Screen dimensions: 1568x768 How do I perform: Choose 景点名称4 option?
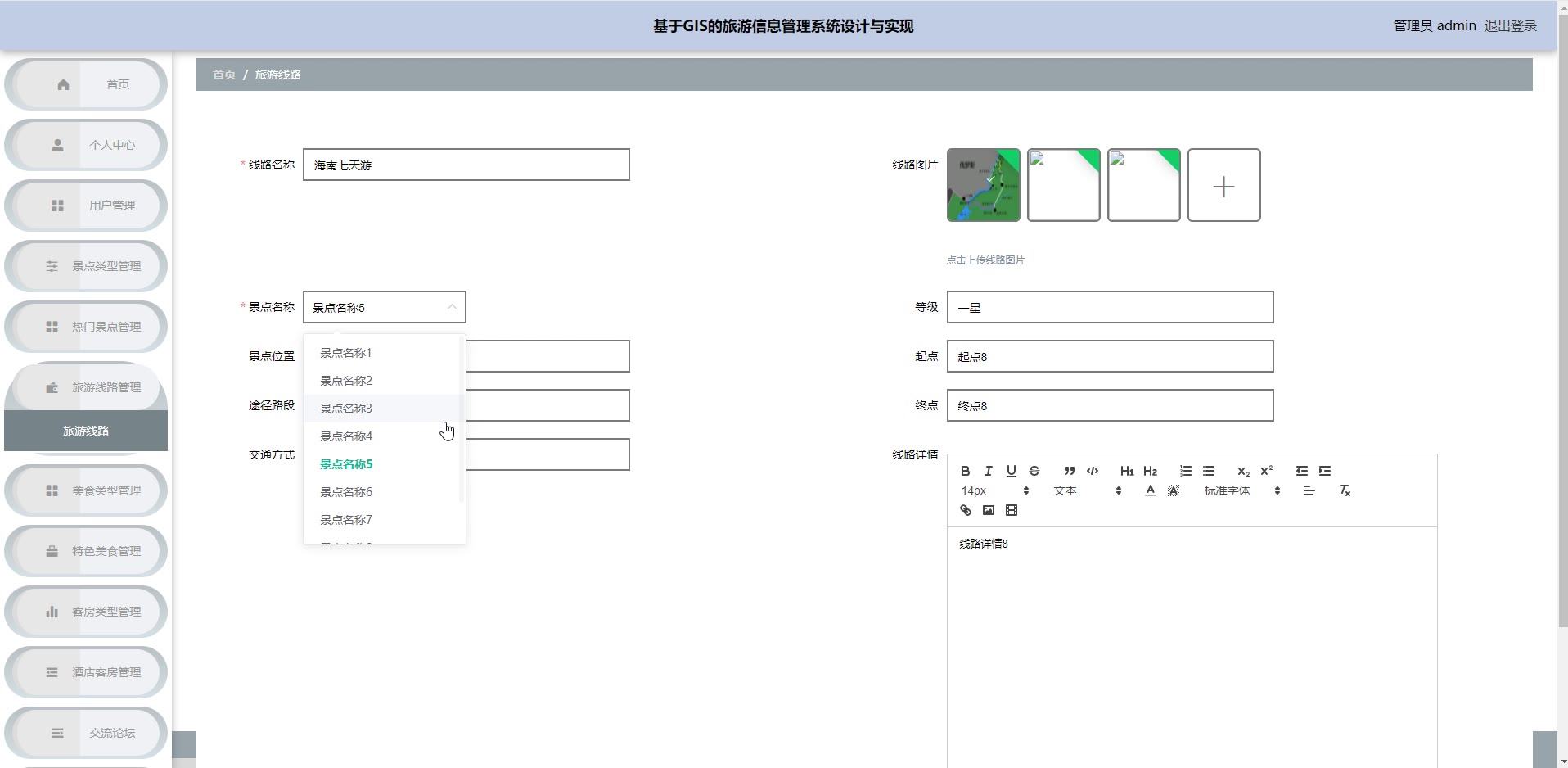coord(384,436)
